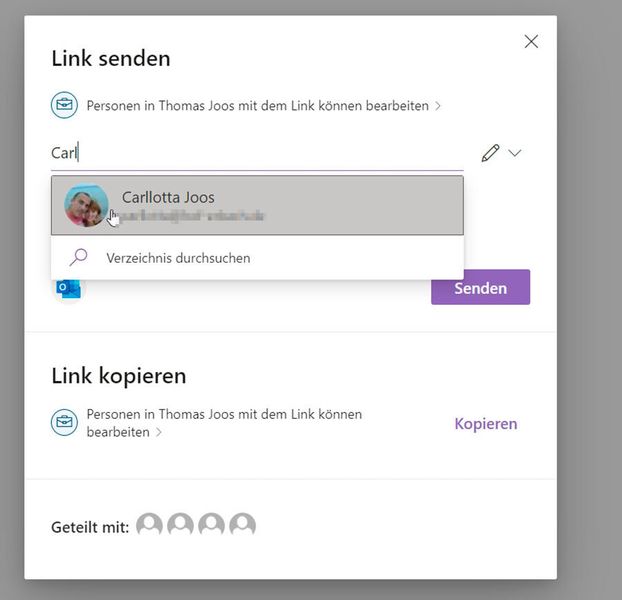The image size is (622, 600).
Task: Click the pencil edit permission icon
Action: click(x=490, y=153)
